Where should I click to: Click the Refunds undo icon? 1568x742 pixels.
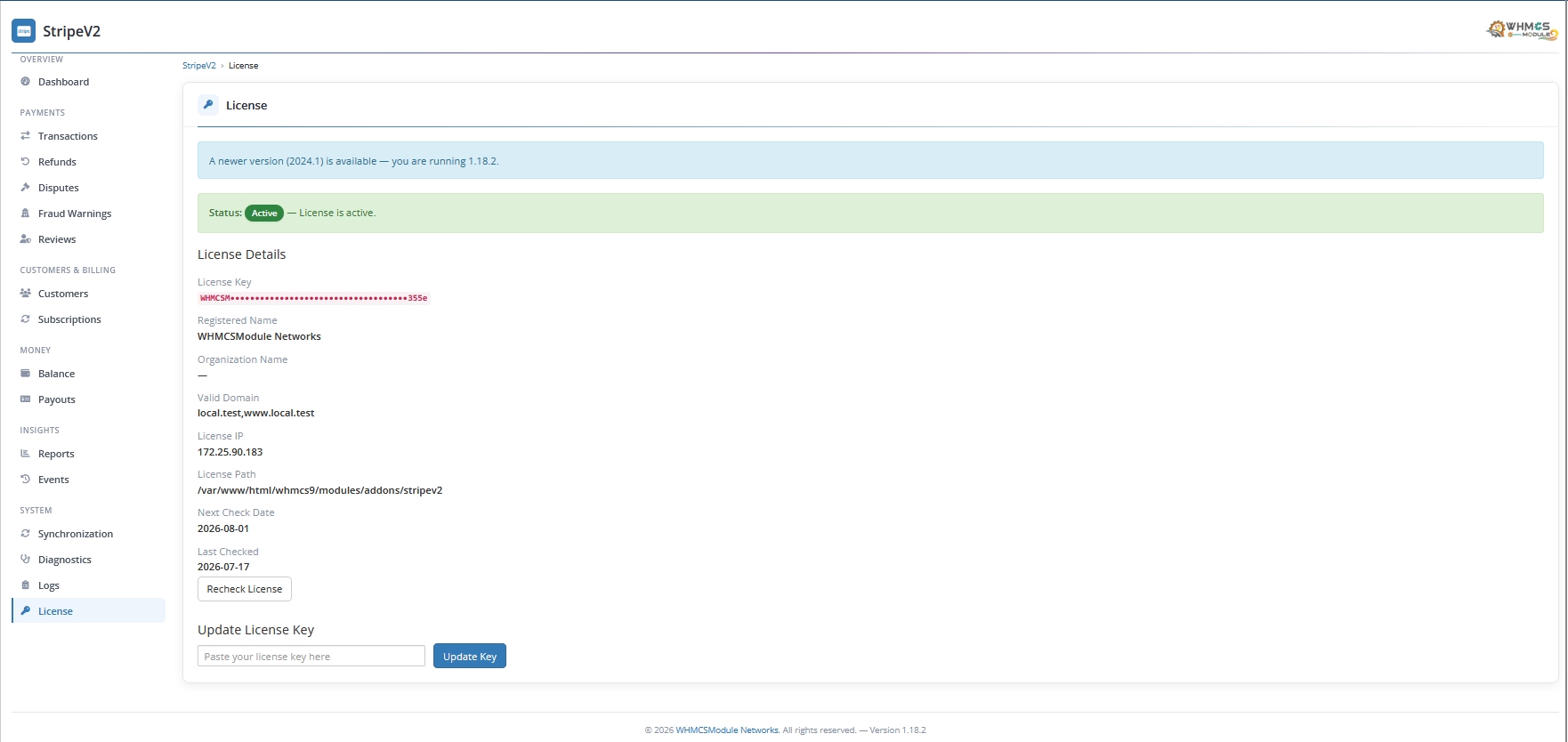pos(26,162)
